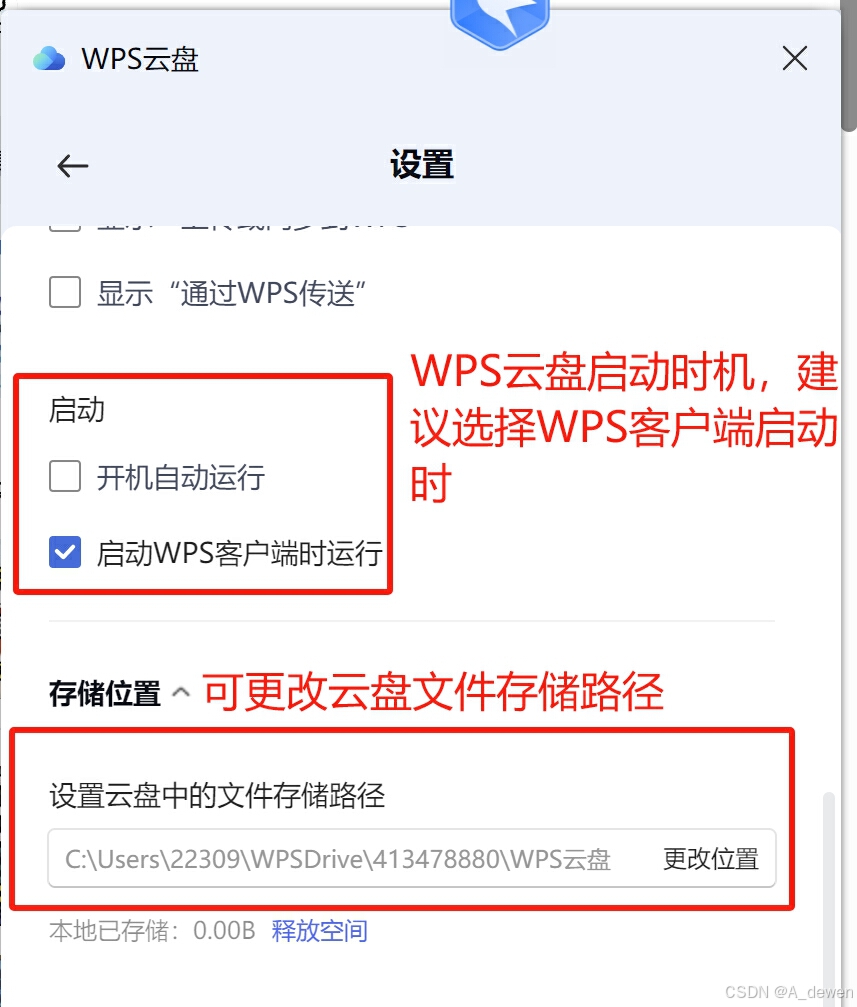Click the 设置 page title

(x=422, y=164)
